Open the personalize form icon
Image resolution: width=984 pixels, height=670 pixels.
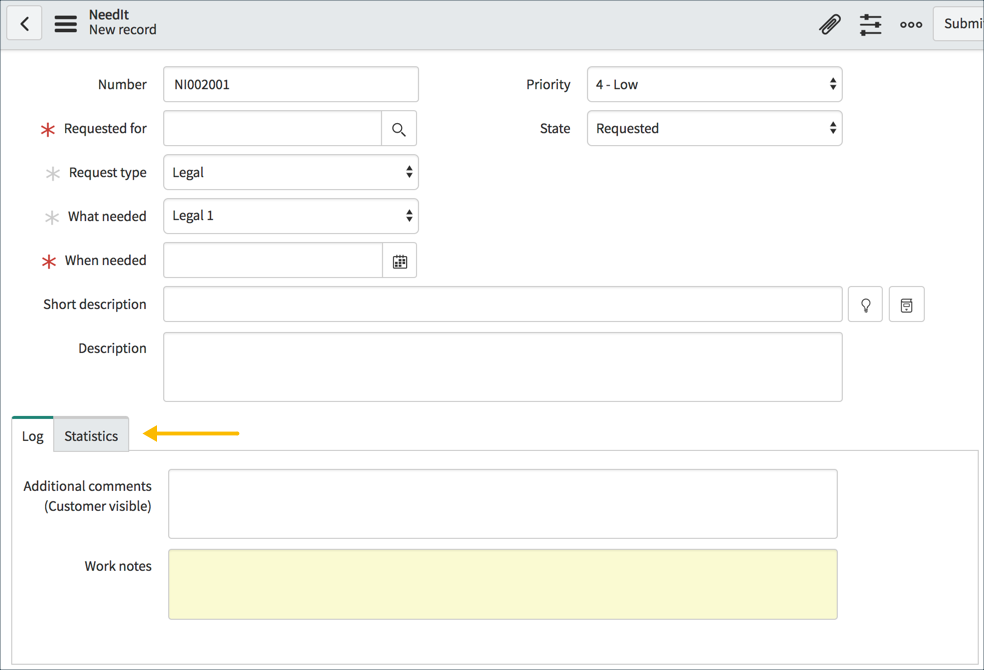click(x=870, y=23)
